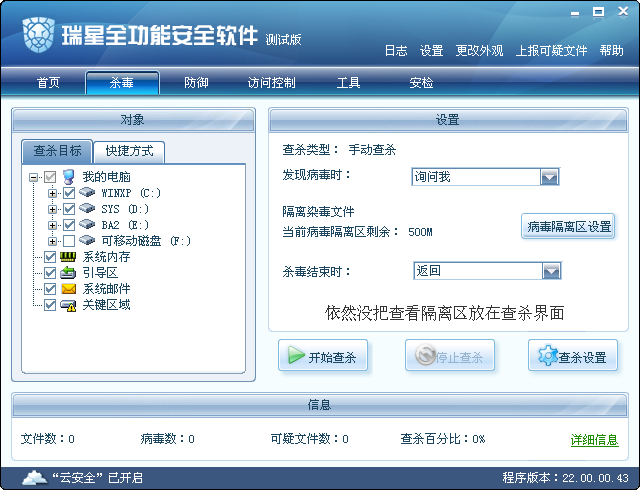This screenshot has width=640, height=490.
Task: Open the 杀毒结束时 dropdown arrow
Action: [x=551, y=271]
